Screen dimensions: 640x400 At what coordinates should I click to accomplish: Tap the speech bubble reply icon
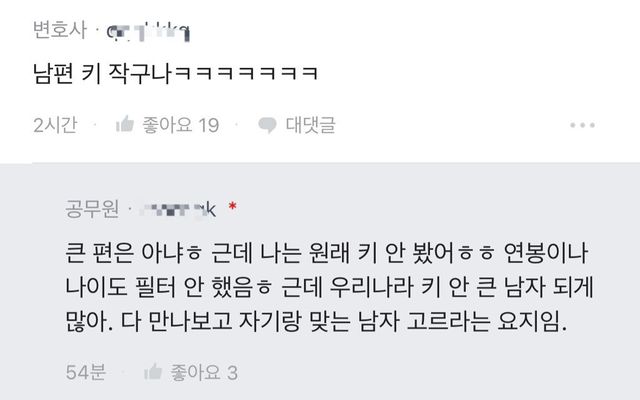tap(267, 125)
